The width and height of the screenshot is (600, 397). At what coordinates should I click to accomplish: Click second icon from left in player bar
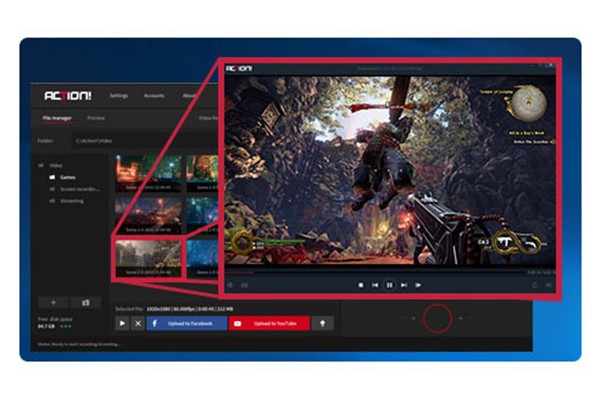tap(245, 285)
